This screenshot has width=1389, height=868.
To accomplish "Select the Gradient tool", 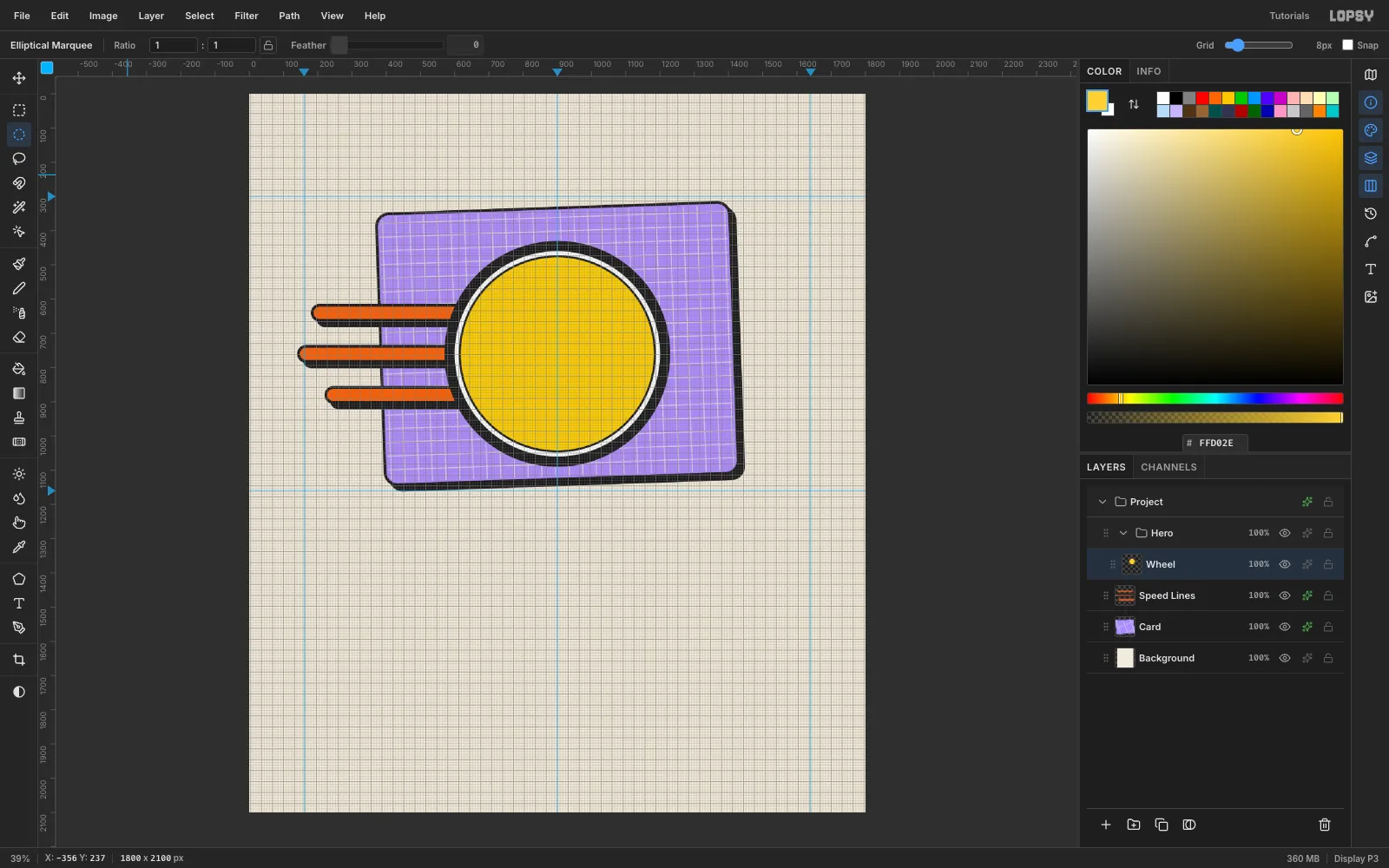I will (19, 393).
